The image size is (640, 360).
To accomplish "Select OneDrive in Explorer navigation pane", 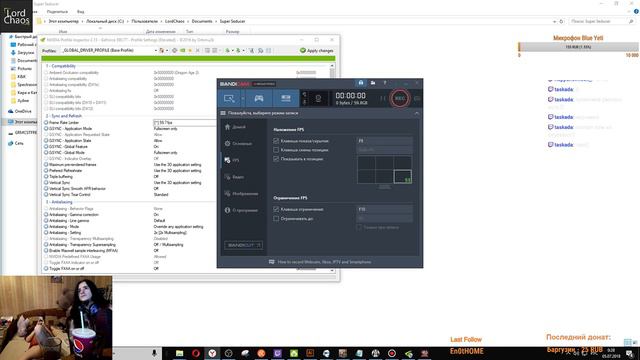I will [x=20, y=111].
